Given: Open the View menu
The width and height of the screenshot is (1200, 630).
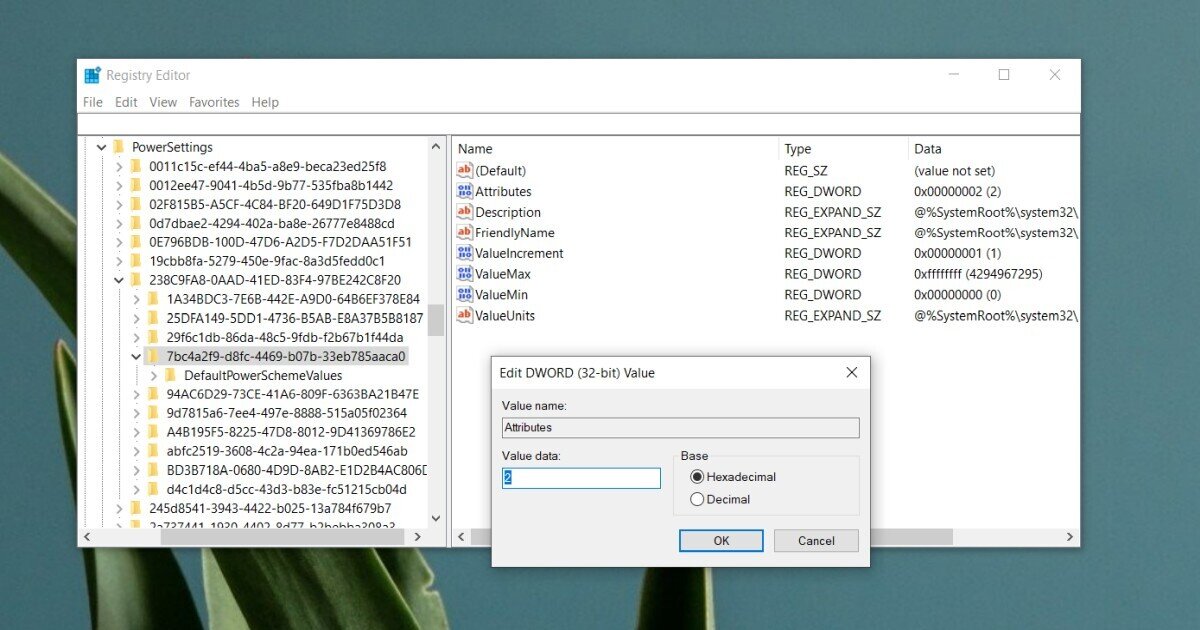Looking at the screenshot, I should 163,102.
